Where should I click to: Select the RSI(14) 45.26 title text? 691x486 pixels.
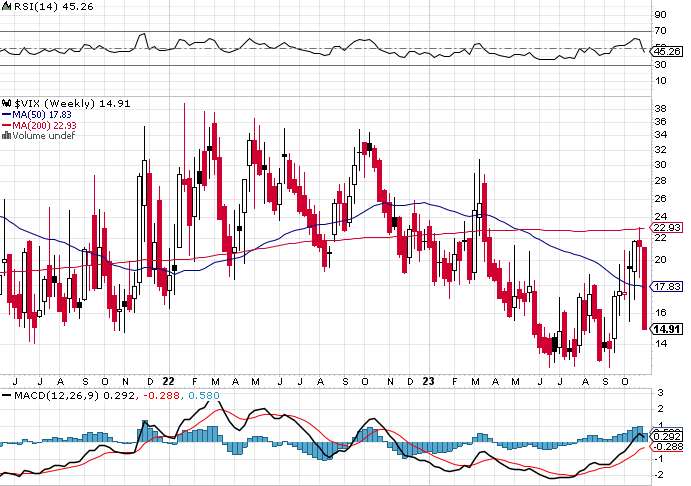click(53, 7)
